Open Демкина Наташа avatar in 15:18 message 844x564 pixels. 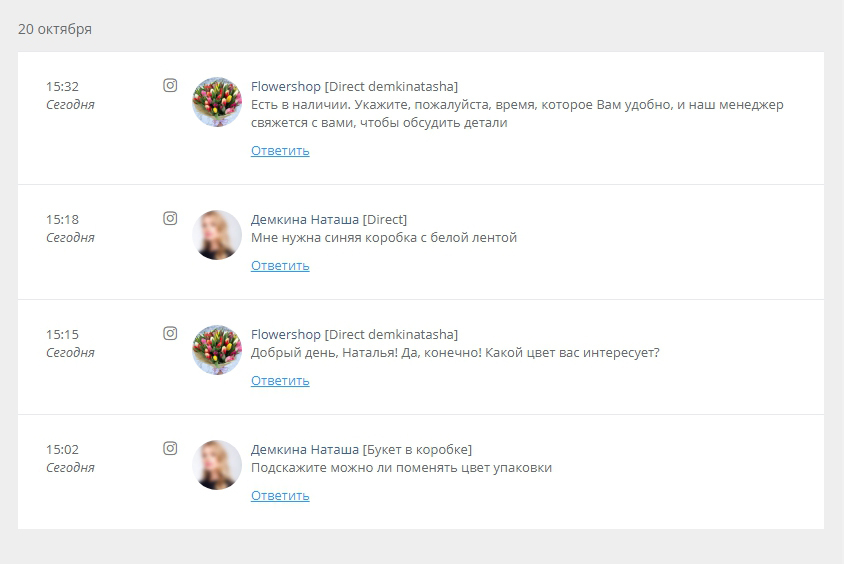(x=217, y=235)
